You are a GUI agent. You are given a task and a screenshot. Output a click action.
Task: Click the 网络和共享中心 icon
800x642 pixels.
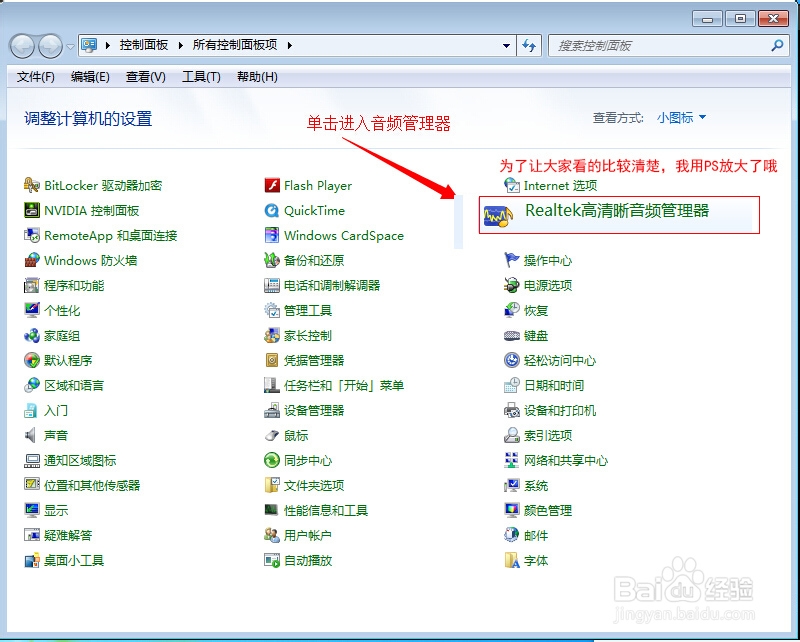click(x=512, y=460)
